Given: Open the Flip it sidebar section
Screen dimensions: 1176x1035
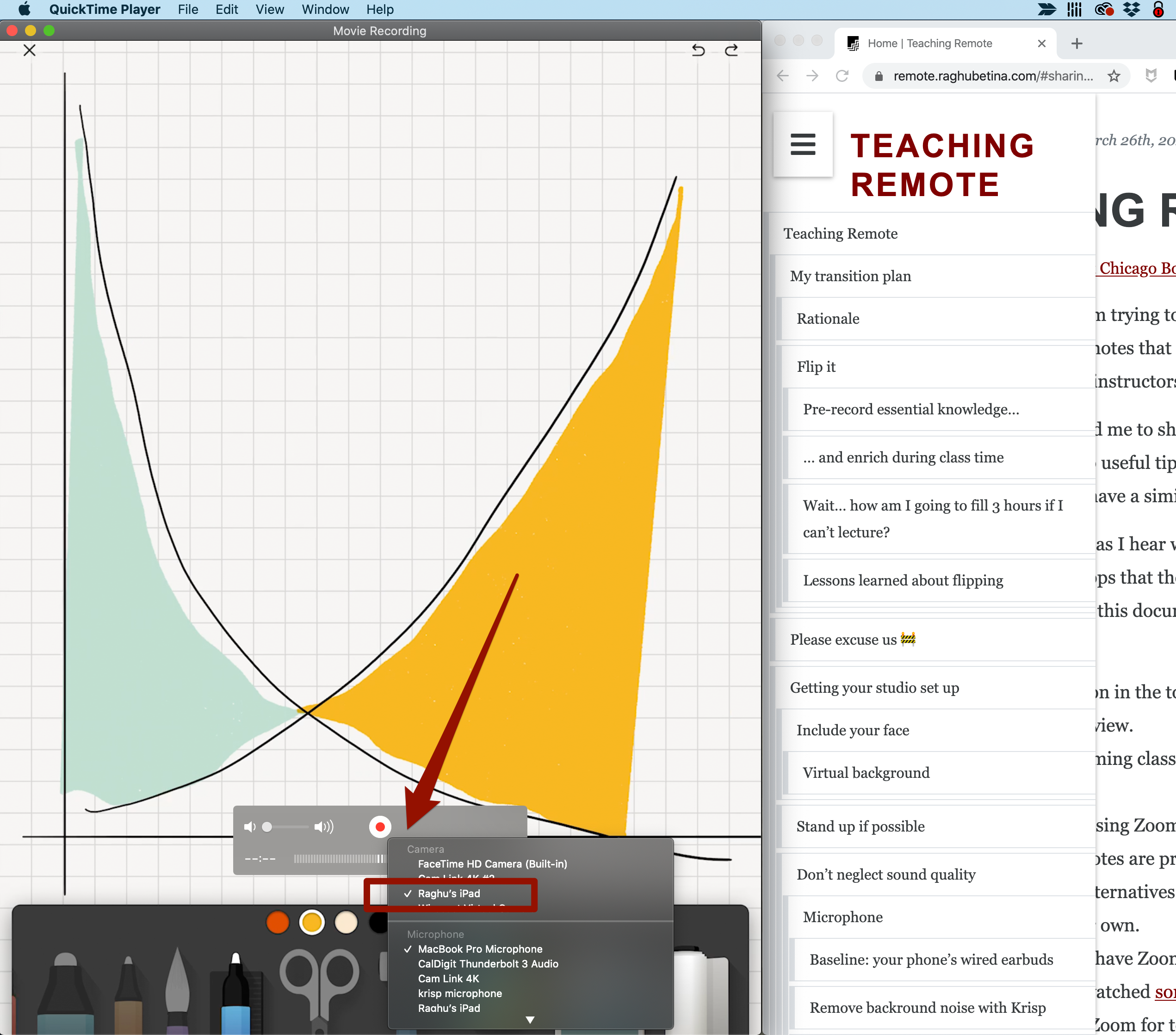Looking at the screenshot, I should point(816,366).
